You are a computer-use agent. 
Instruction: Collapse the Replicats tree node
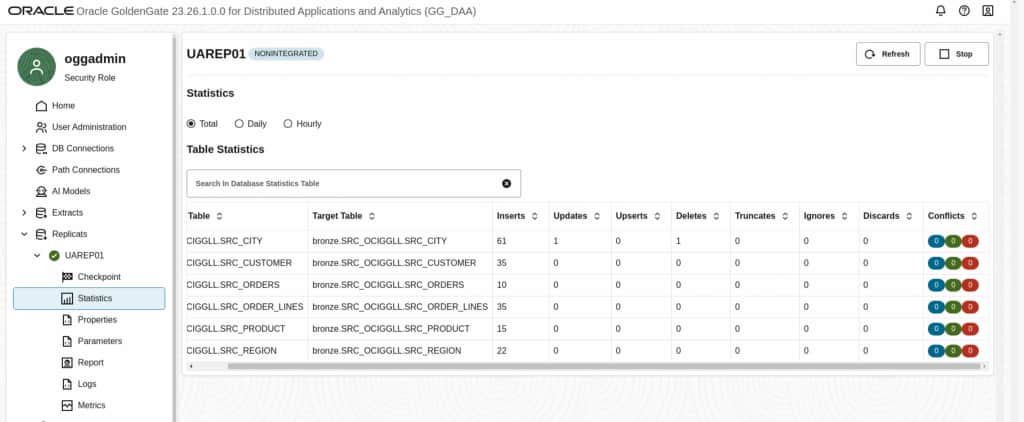point(24,234)
